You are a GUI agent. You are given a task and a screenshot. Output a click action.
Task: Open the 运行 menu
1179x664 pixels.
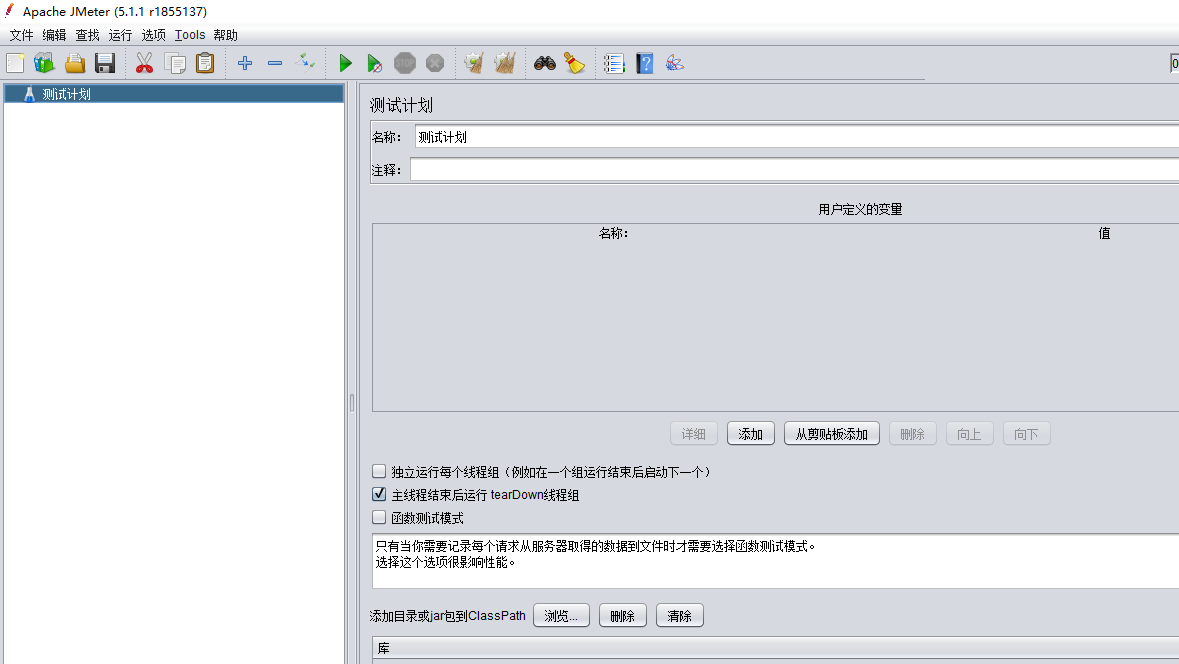point(120,35)
